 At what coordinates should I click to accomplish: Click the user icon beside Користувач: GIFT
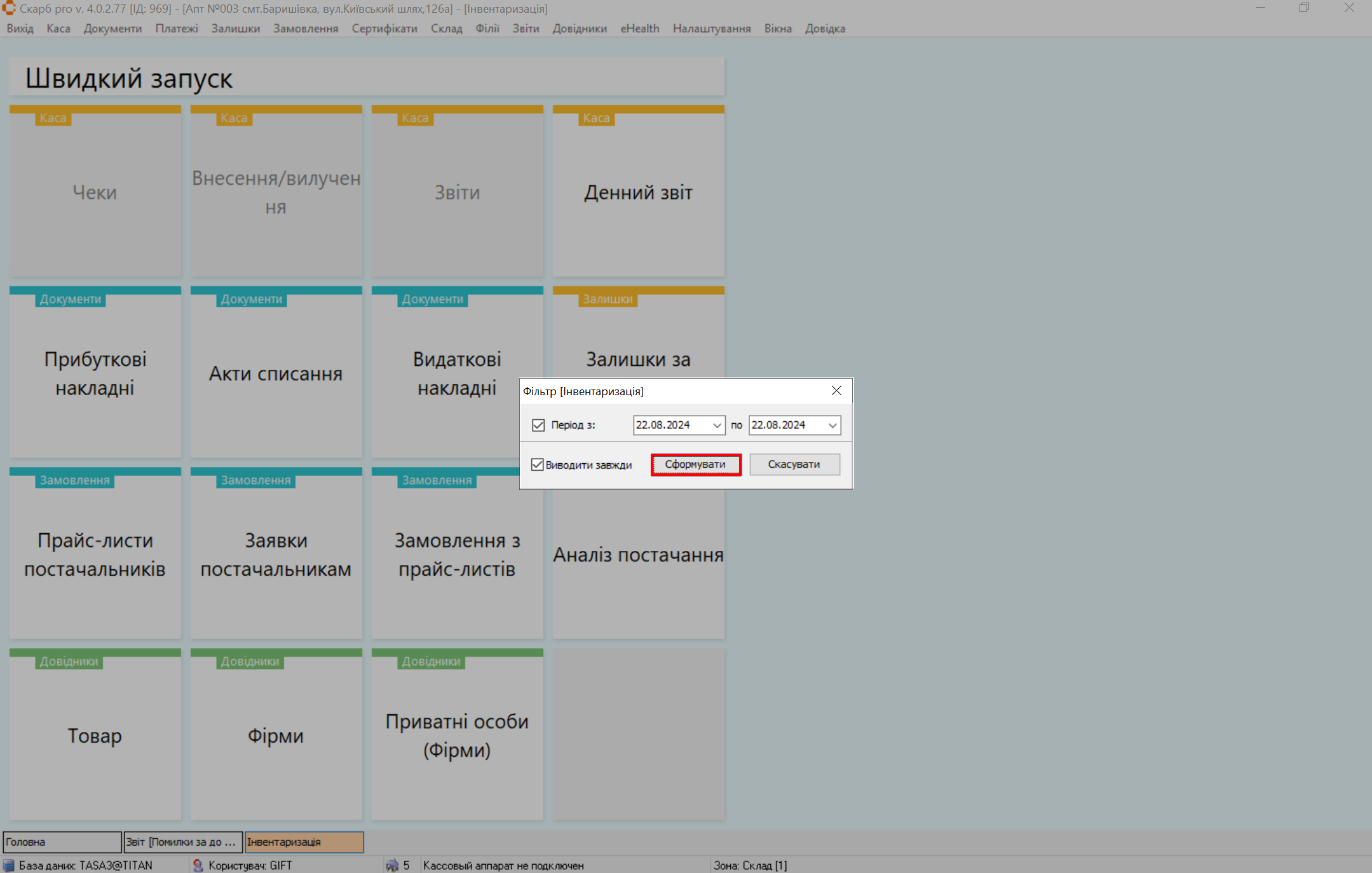tap(198, 865)
